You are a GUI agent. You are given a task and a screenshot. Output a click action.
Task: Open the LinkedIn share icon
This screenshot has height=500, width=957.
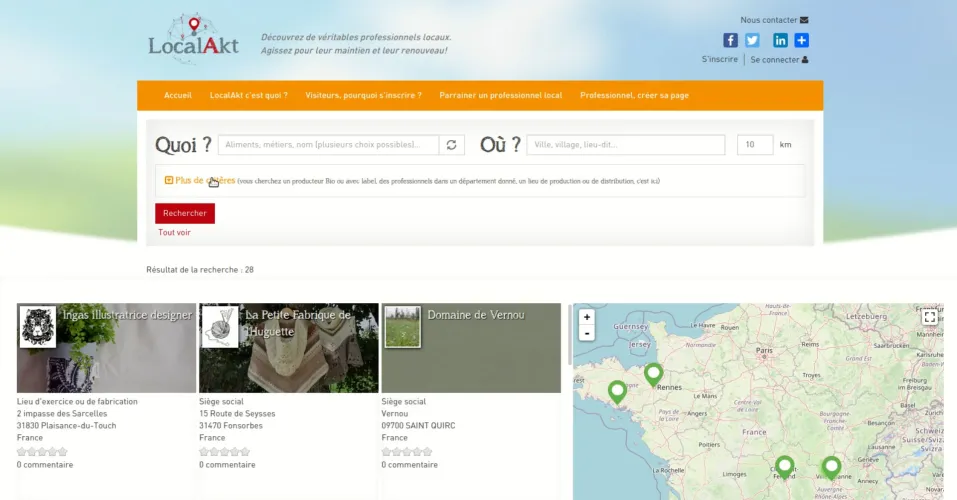(x=780, y=41)
